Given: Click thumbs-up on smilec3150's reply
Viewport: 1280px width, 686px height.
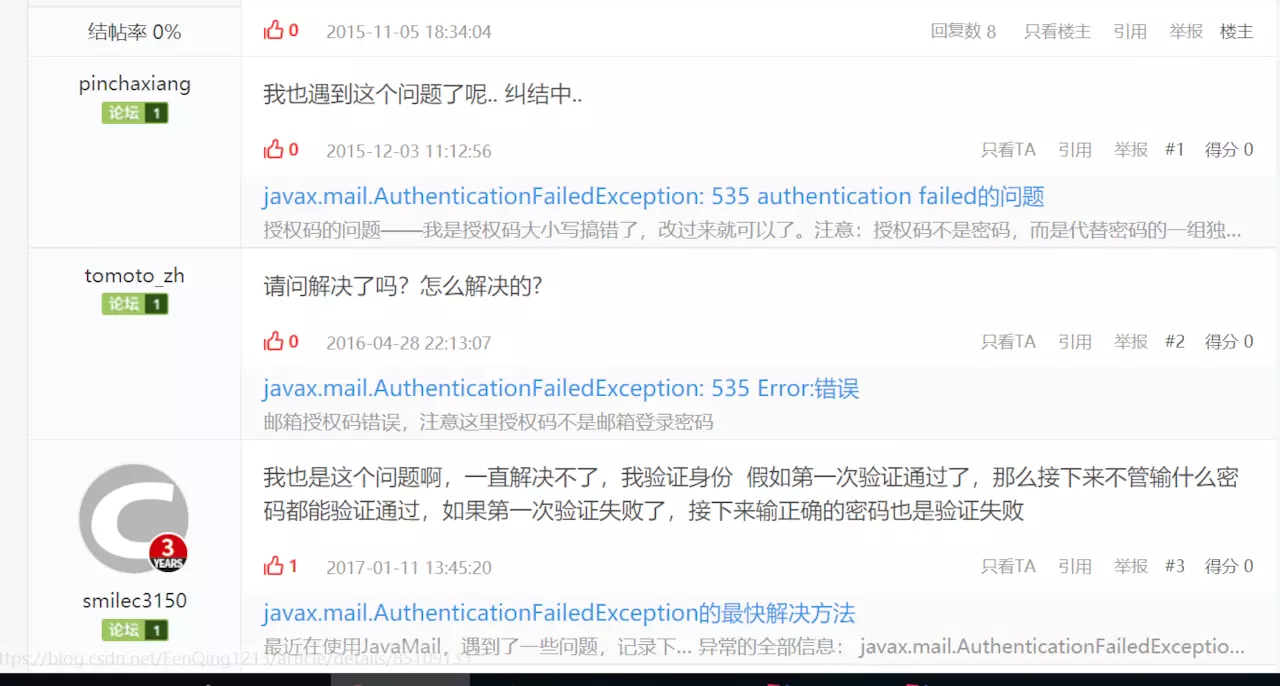Looking at the screenshot, I should pyautogui.click(x=274, y=566).
